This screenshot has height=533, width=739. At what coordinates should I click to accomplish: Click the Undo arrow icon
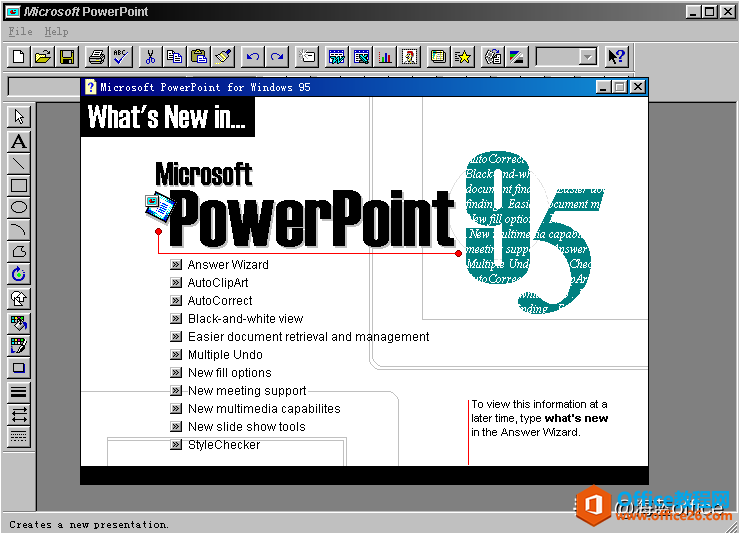tap(253, 57)
